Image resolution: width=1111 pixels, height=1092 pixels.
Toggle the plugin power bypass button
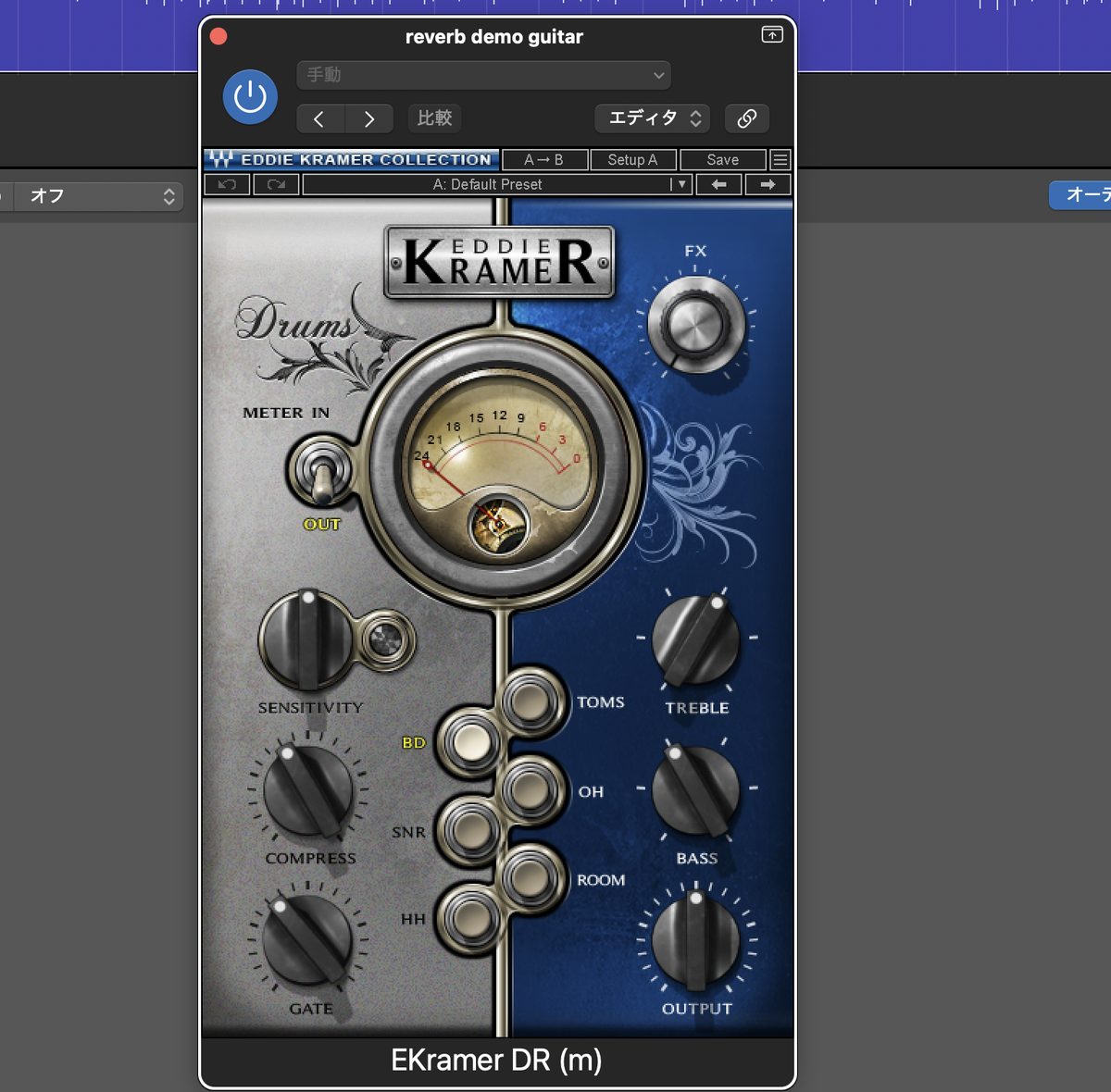tap(250, 96)
